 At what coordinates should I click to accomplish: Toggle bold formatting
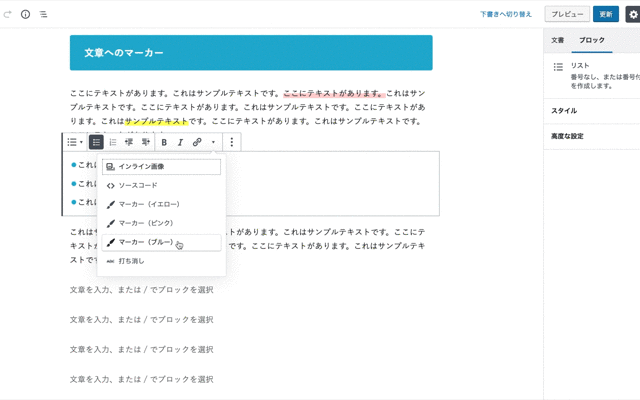click(x=164, y=142)
